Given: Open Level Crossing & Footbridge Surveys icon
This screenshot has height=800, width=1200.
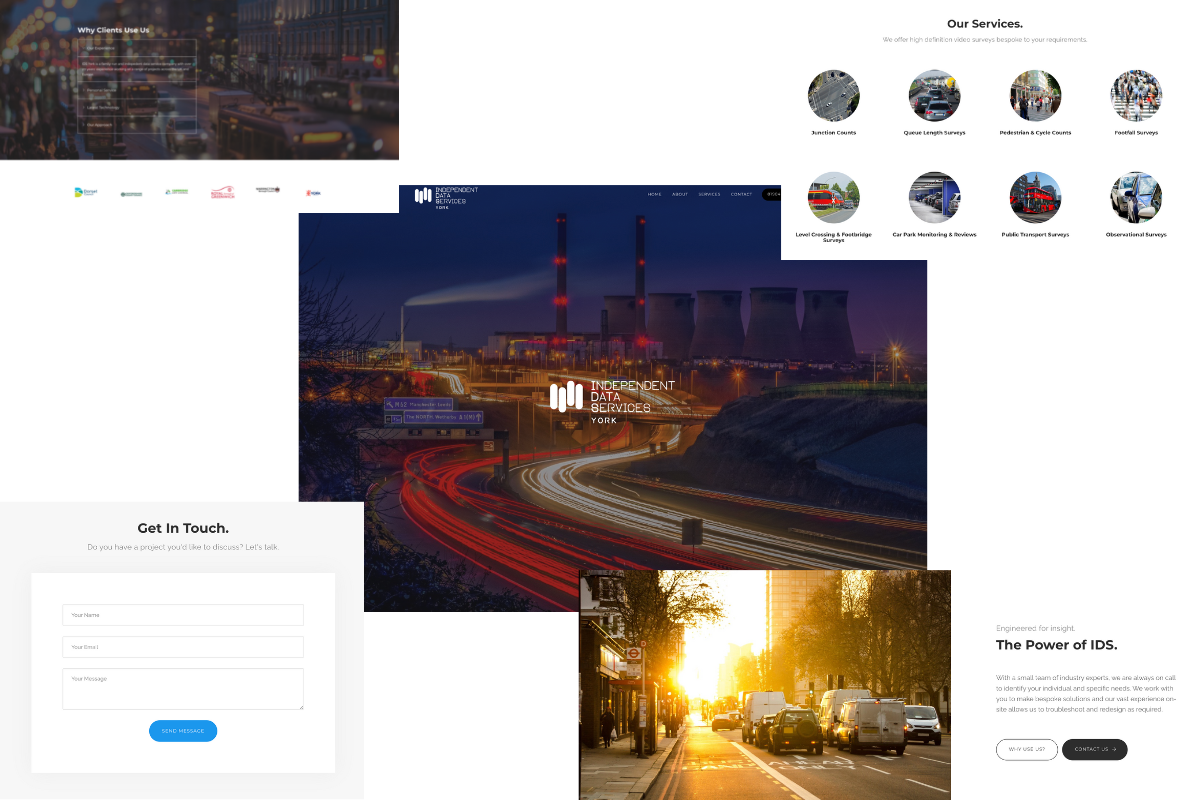Looking at the screenshot, I should pyautogui.click(x=833, y=197).
